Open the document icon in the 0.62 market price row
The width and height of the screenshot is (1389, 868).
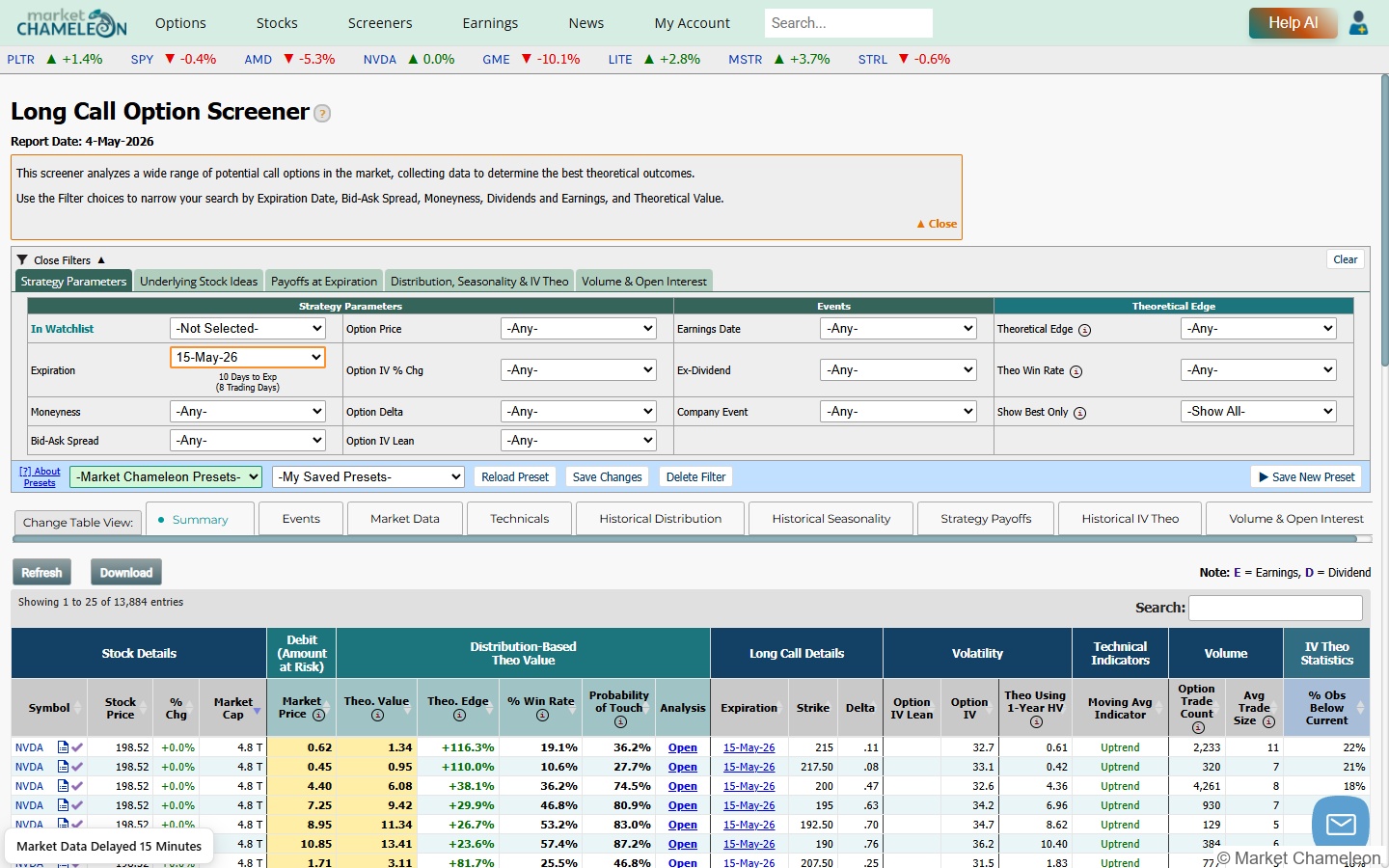click(63, 747)
